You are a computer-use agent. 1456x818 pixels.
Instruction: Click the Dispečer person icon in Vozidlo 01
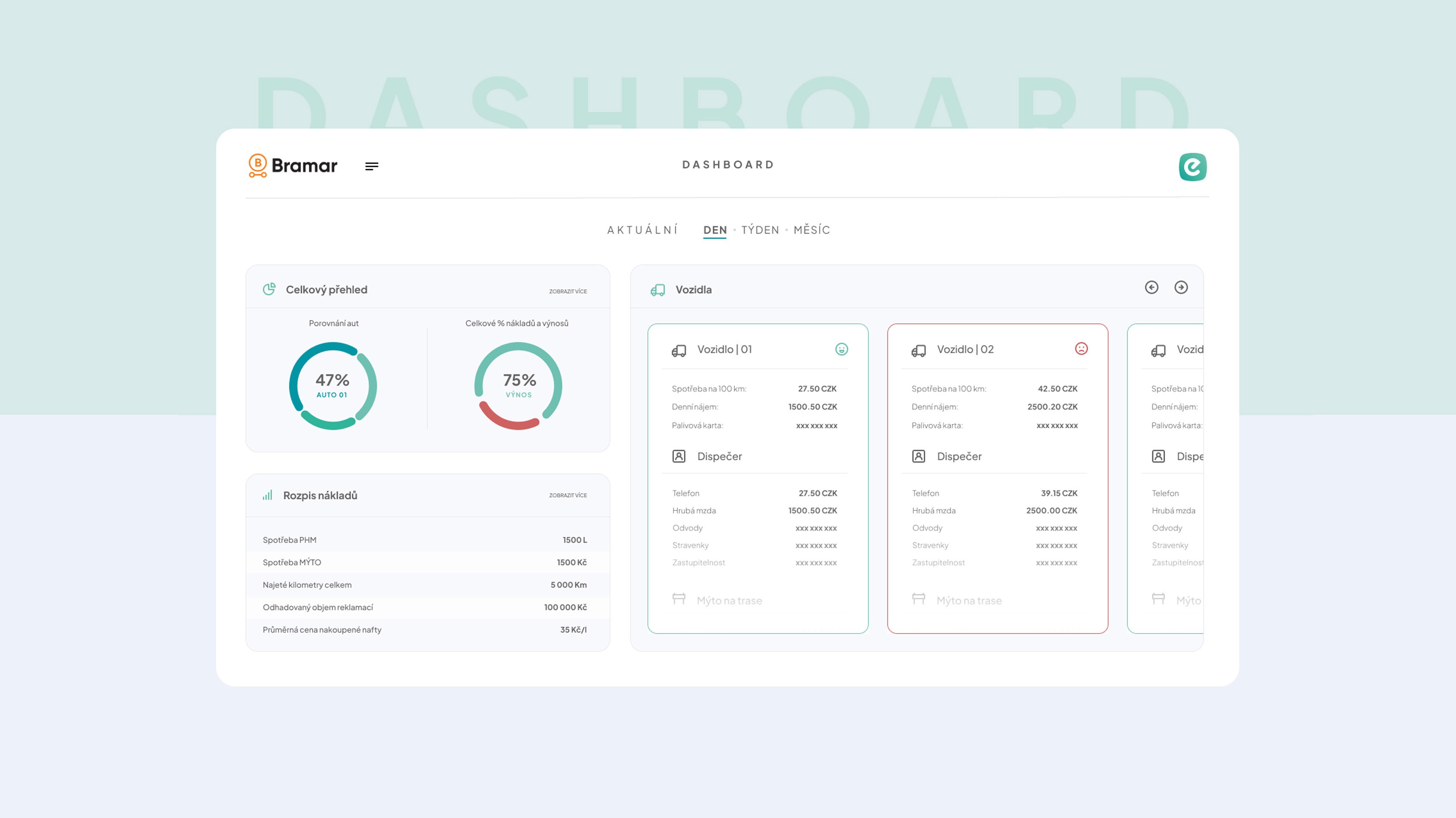679,456
